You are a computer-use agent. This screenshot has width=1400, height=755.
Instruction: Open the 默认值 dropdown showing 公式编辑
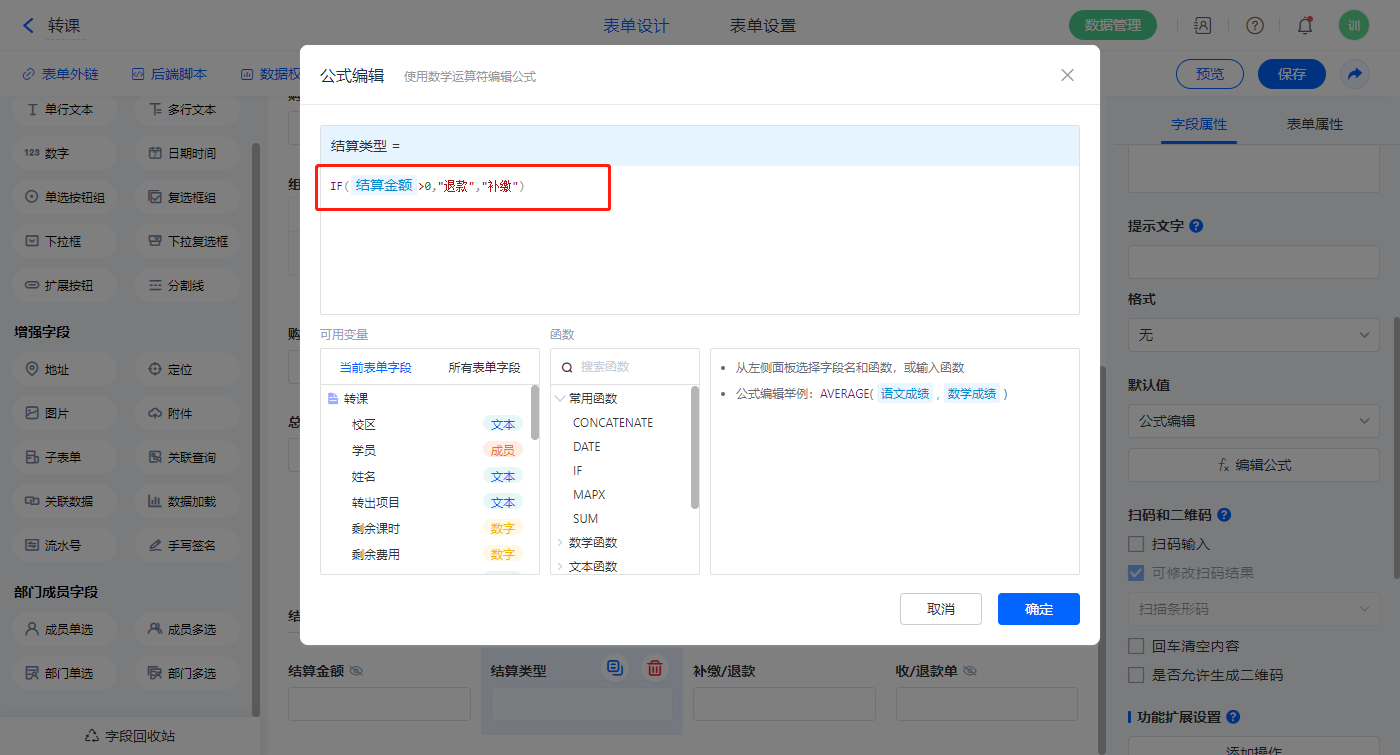(x=1254, y=421)
